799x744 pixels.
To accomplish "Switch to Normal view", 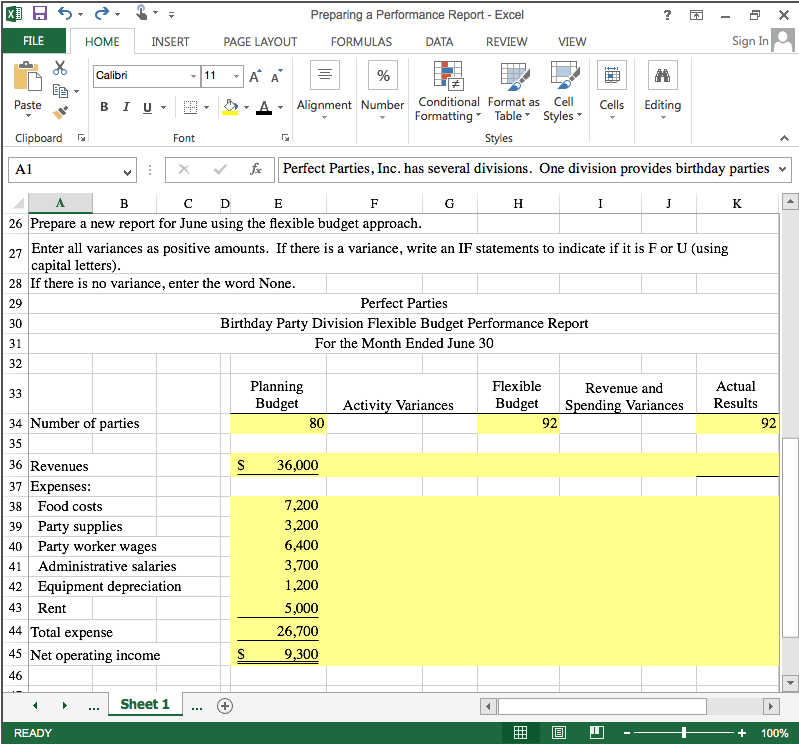I will pyautogui.click(x=520, y=733).
